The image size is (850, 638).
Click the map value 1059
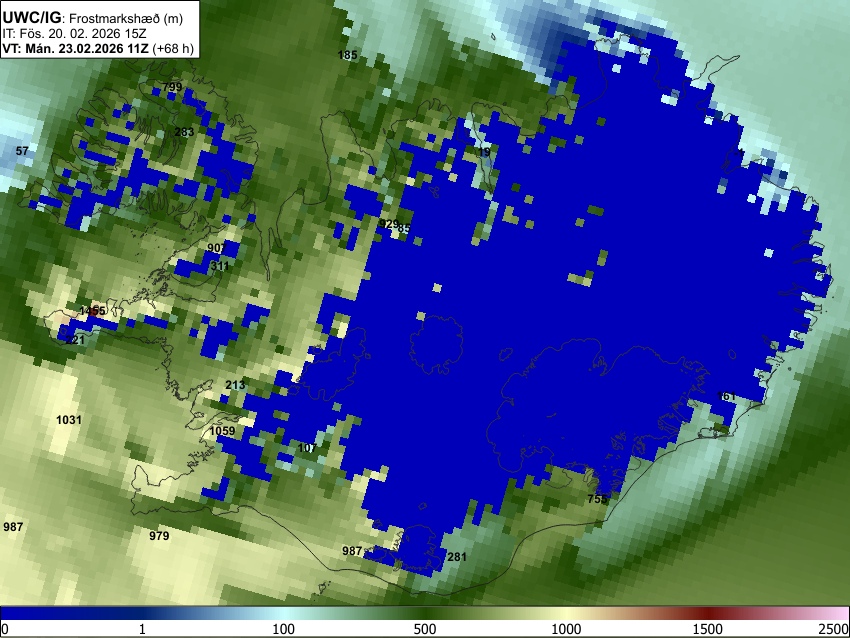pos(222,431)
